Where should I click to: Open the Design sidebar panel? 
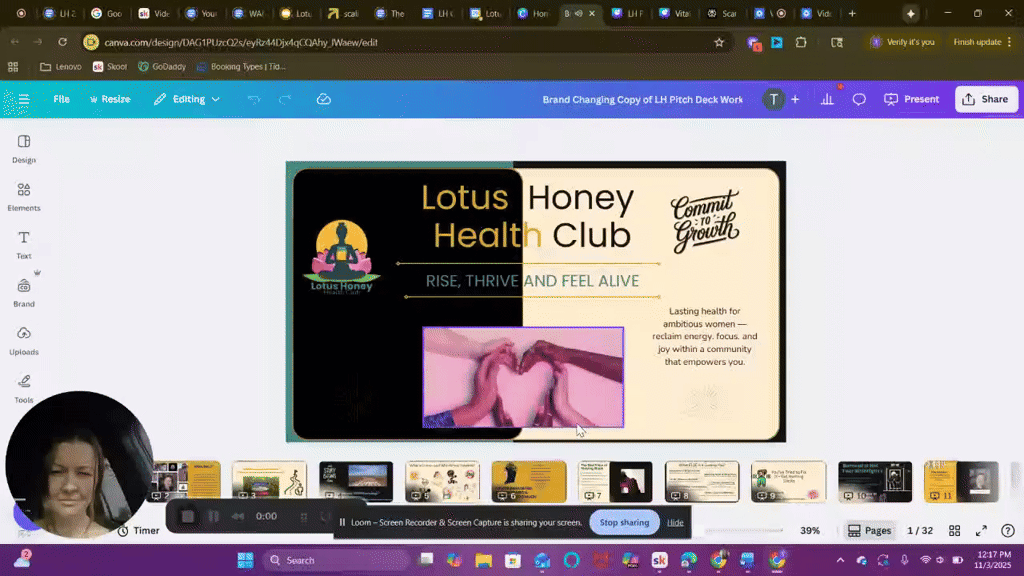pos(24,149)
